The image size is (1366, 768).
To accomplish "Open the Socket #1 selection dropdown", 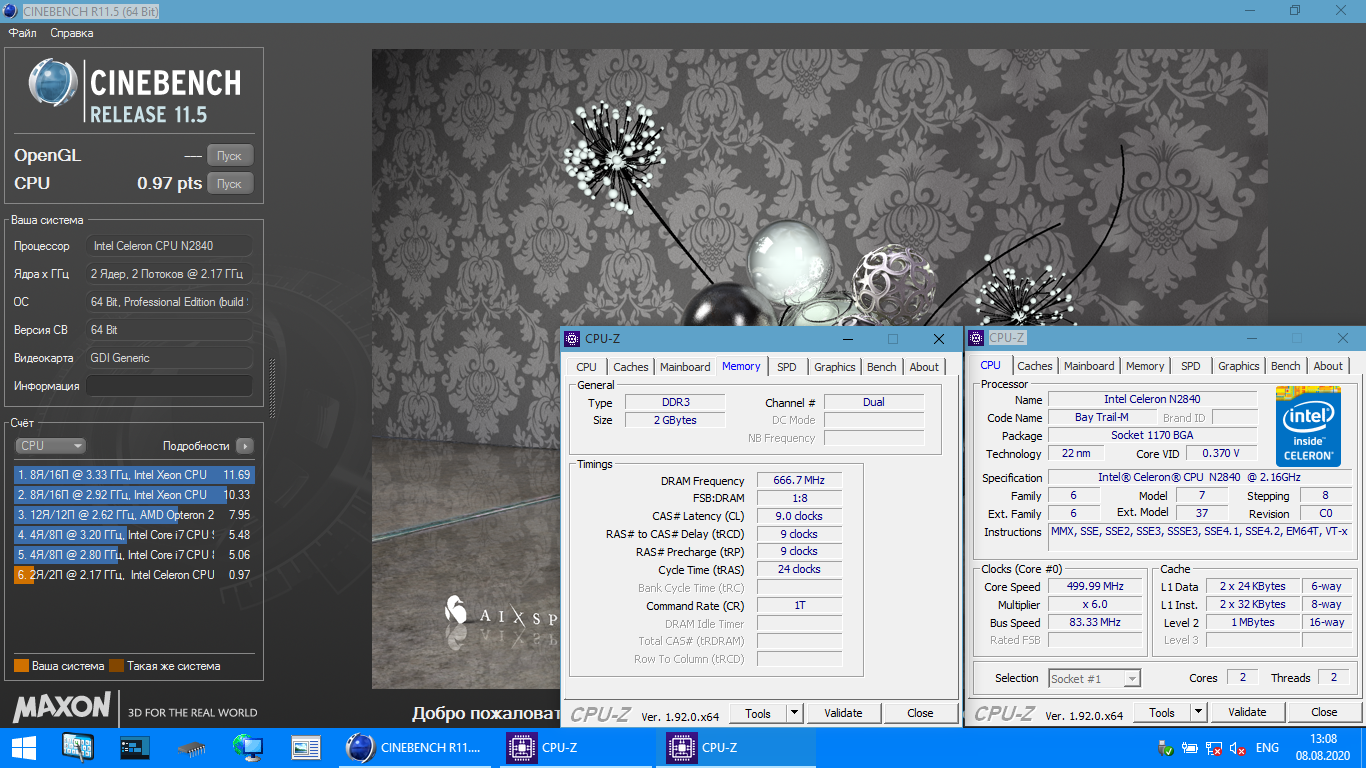I will (1094, 678).
